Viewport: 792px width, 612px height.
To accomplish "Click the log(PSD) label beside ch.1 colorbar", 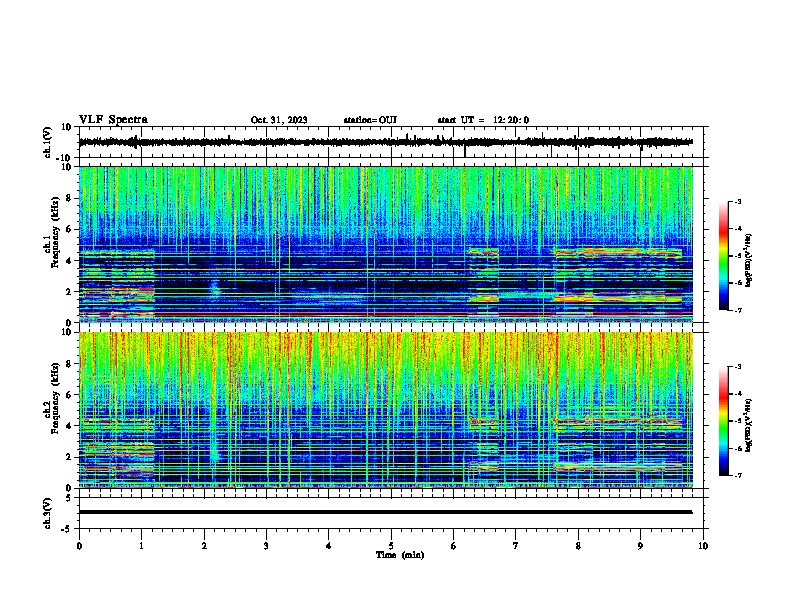I will (x=749, y=261).
